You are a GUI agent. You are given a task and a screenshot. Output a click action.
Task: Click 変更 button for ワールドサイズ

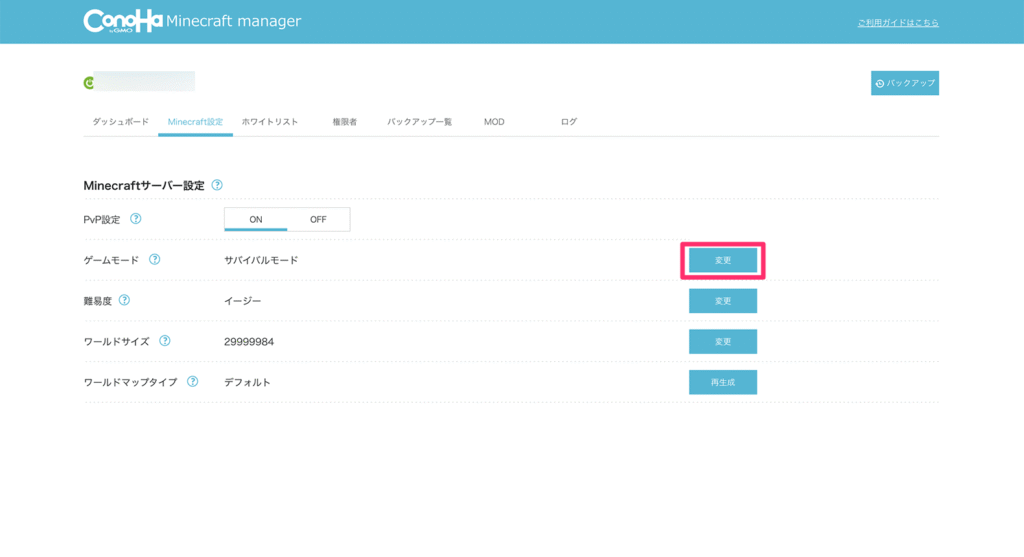(723, 342)
